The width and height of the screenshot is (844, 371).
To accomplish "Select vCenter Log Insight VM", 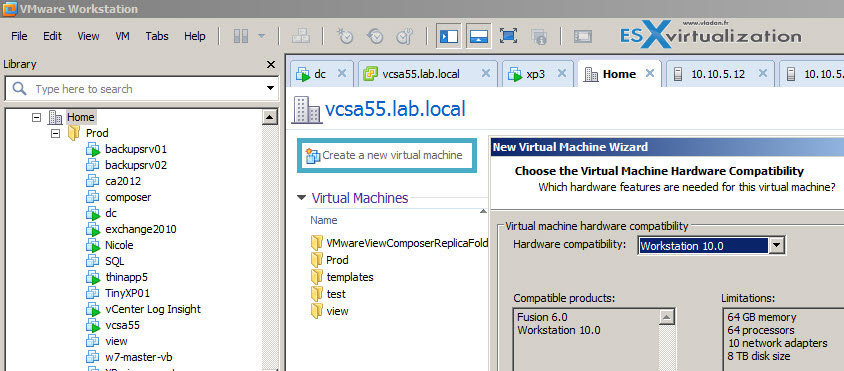I will point(153,309).
